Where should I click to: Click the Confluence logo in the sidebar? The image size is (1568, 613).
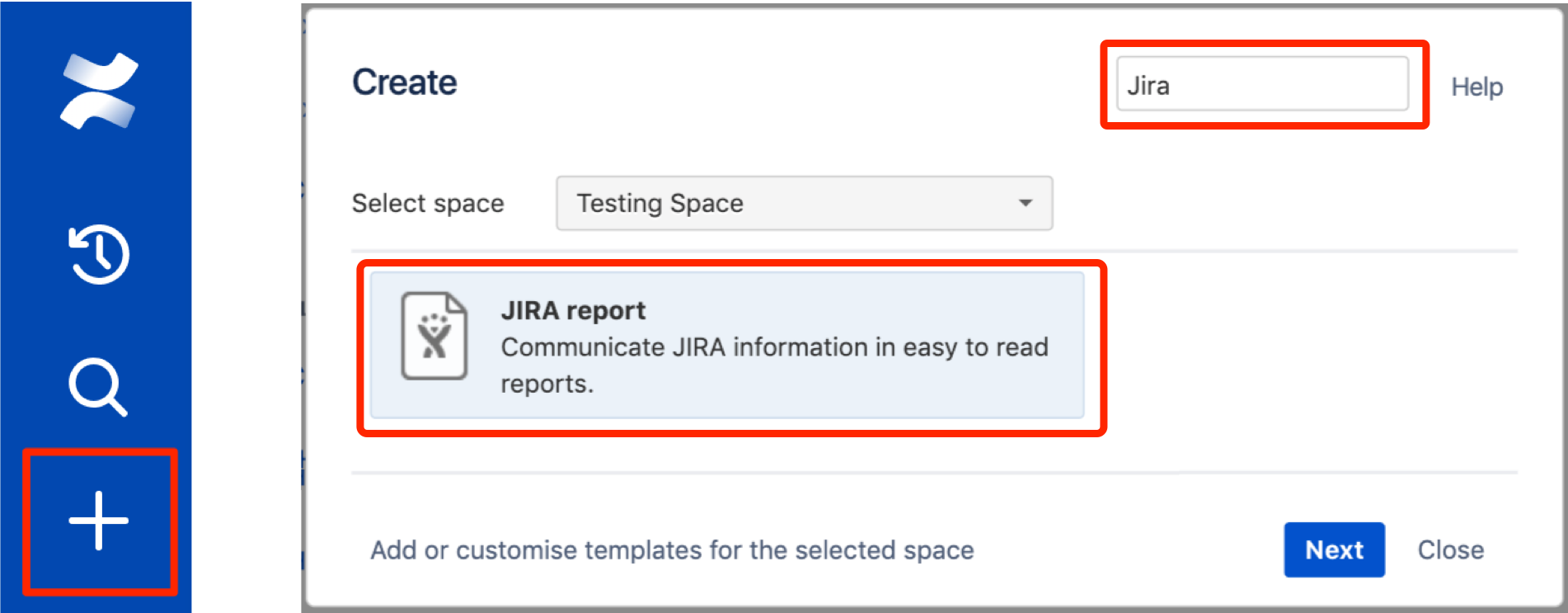pyautogui.click(x=99, y=91)
